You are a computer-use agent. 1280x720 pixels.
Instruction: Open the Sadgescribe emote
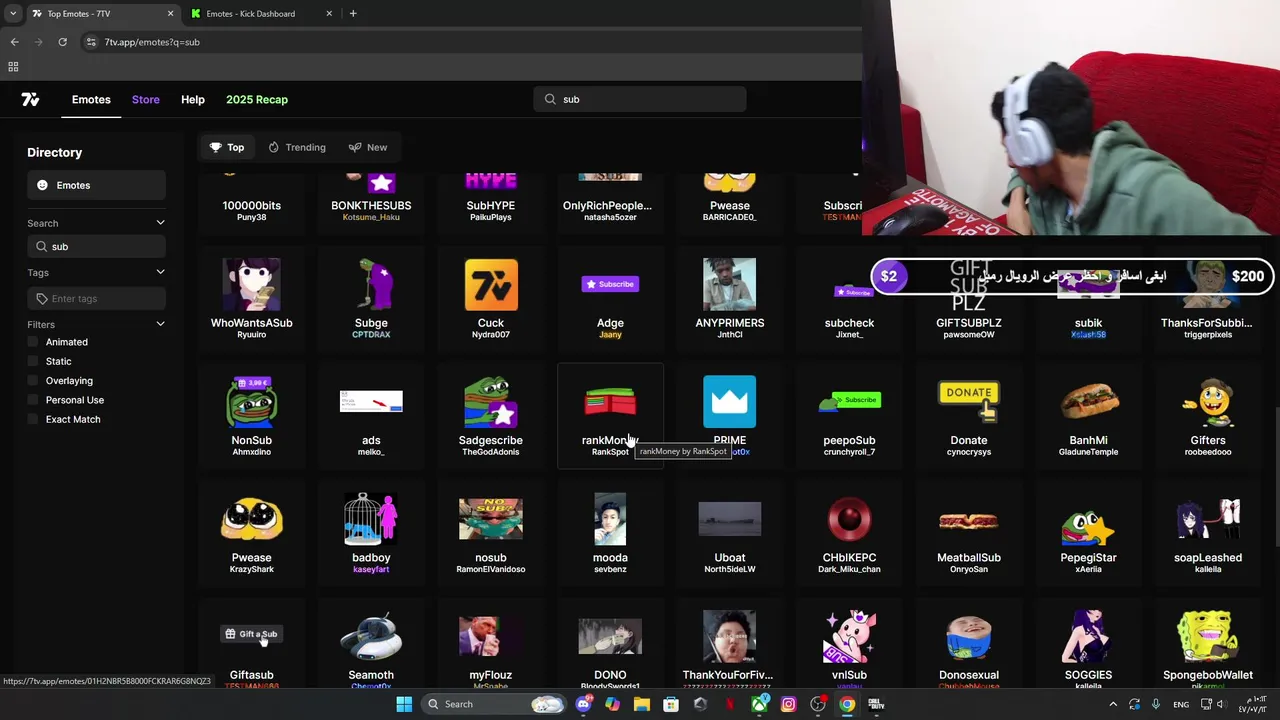pyautogui.click(x=491, y=416)
